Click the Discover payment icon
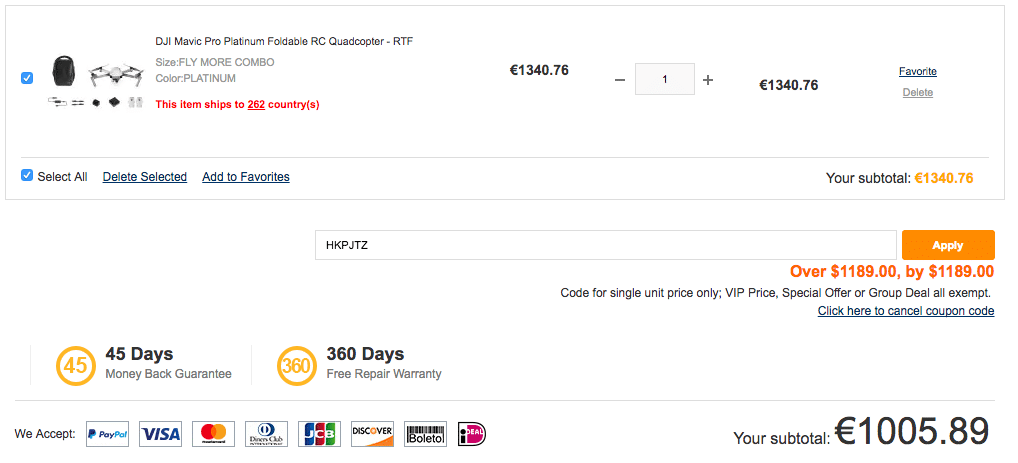This screenshot has width=1018, height=463. (x=372, y=434)
